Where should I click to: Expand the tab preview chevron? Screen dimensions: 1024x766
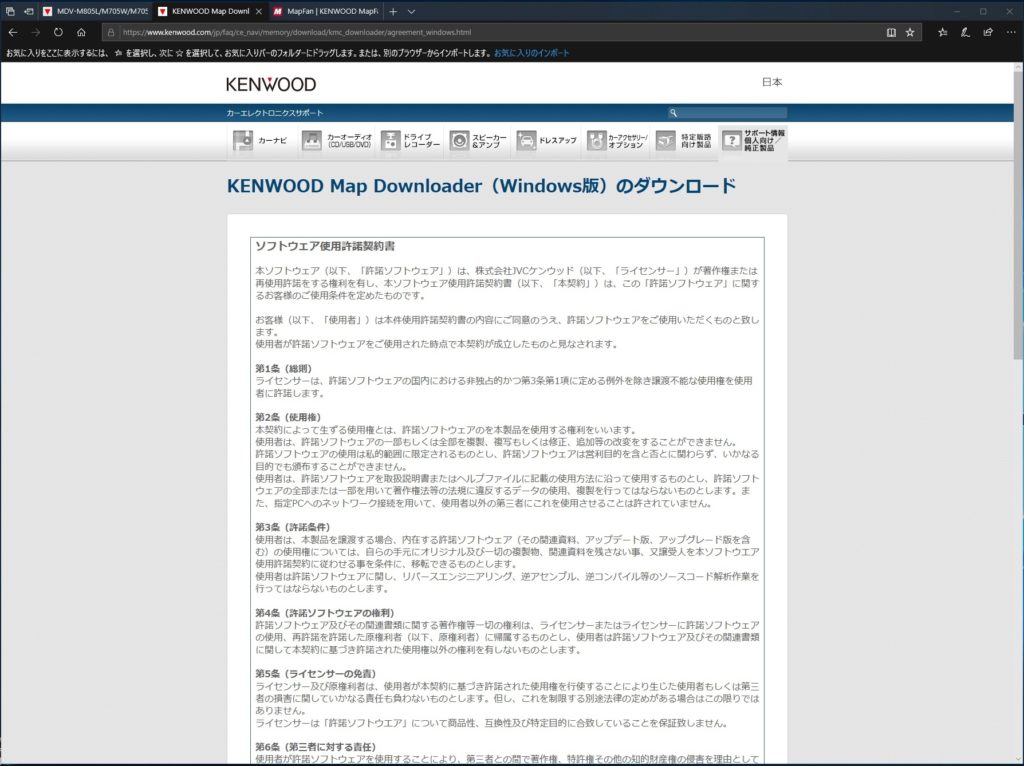[x=411, y=11]
